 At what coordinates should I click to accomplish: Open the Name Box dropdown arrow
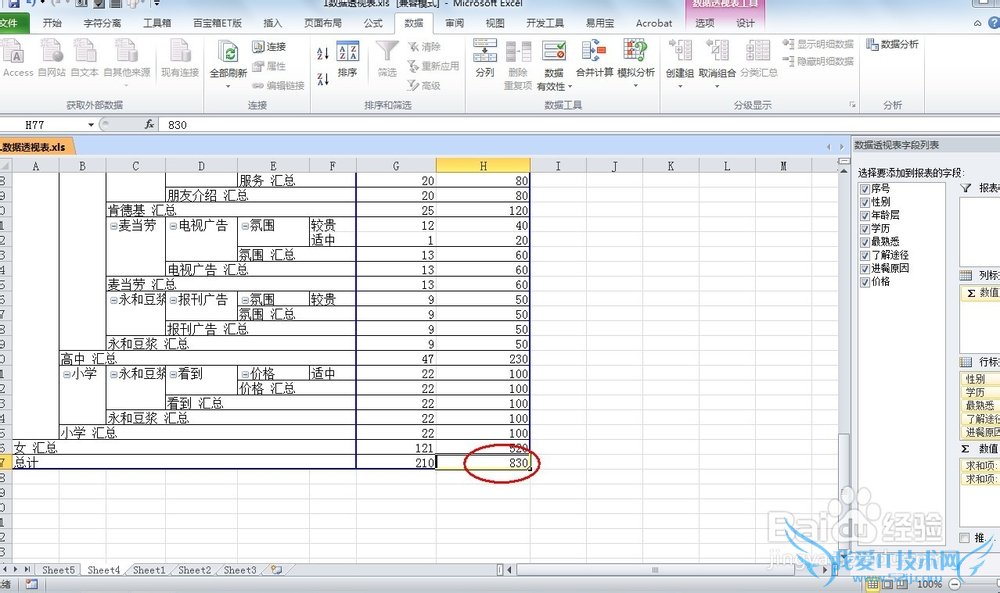coord(90,125)
